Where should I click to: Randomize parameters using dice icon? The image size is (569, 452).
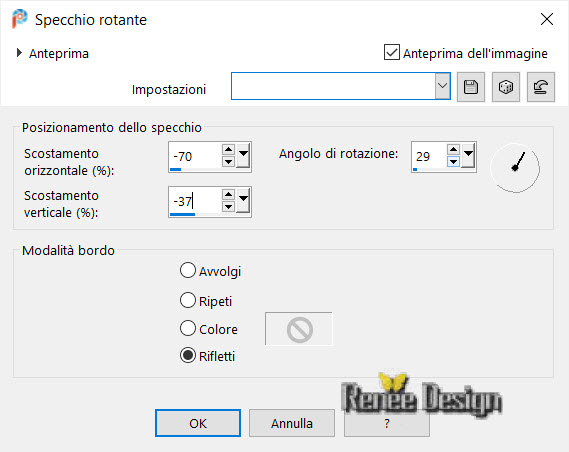pyautogui.click(x=505, y=87)
